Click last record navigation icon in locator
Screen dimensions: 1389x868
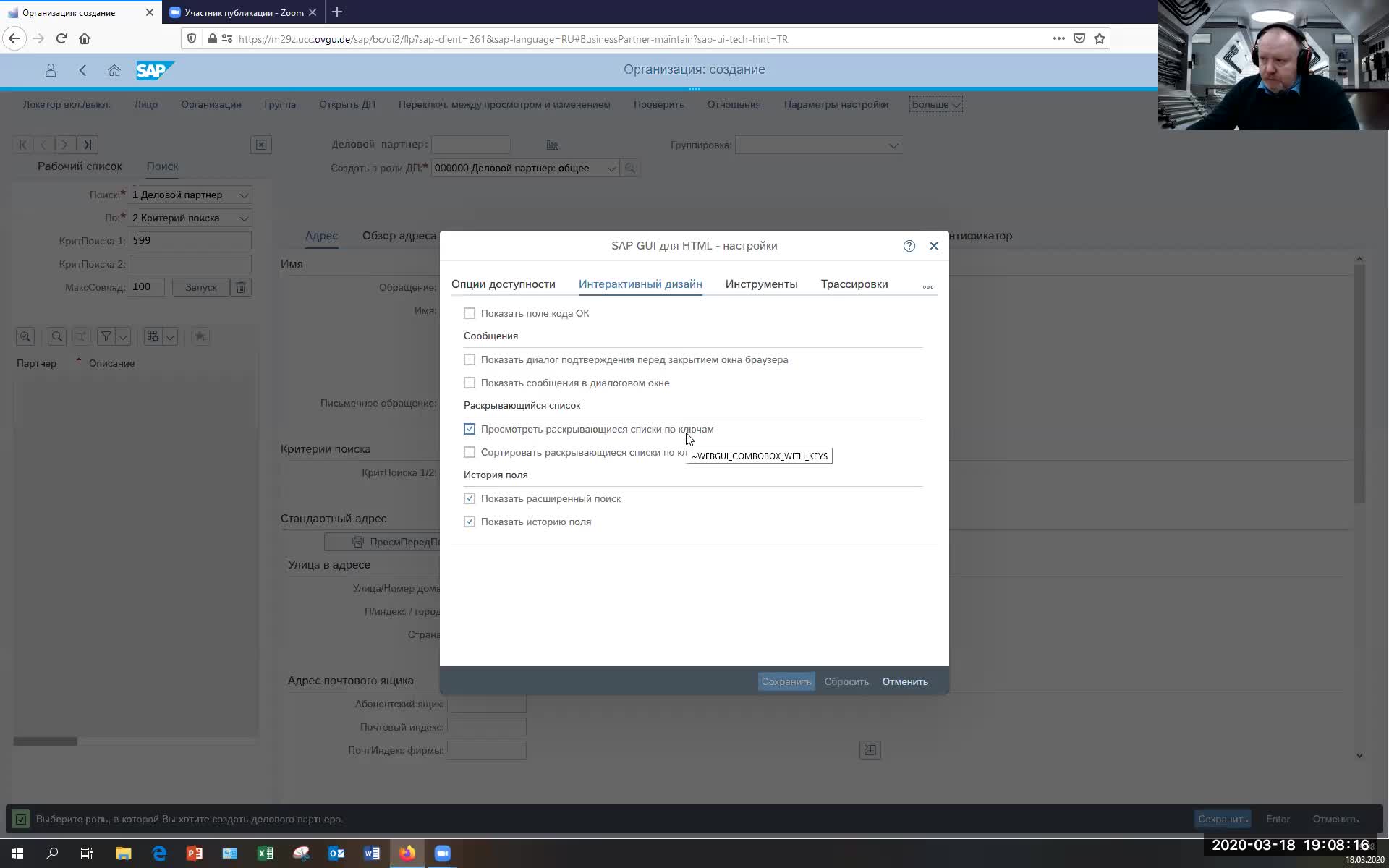pyautogui.click(x=87, y=145)
